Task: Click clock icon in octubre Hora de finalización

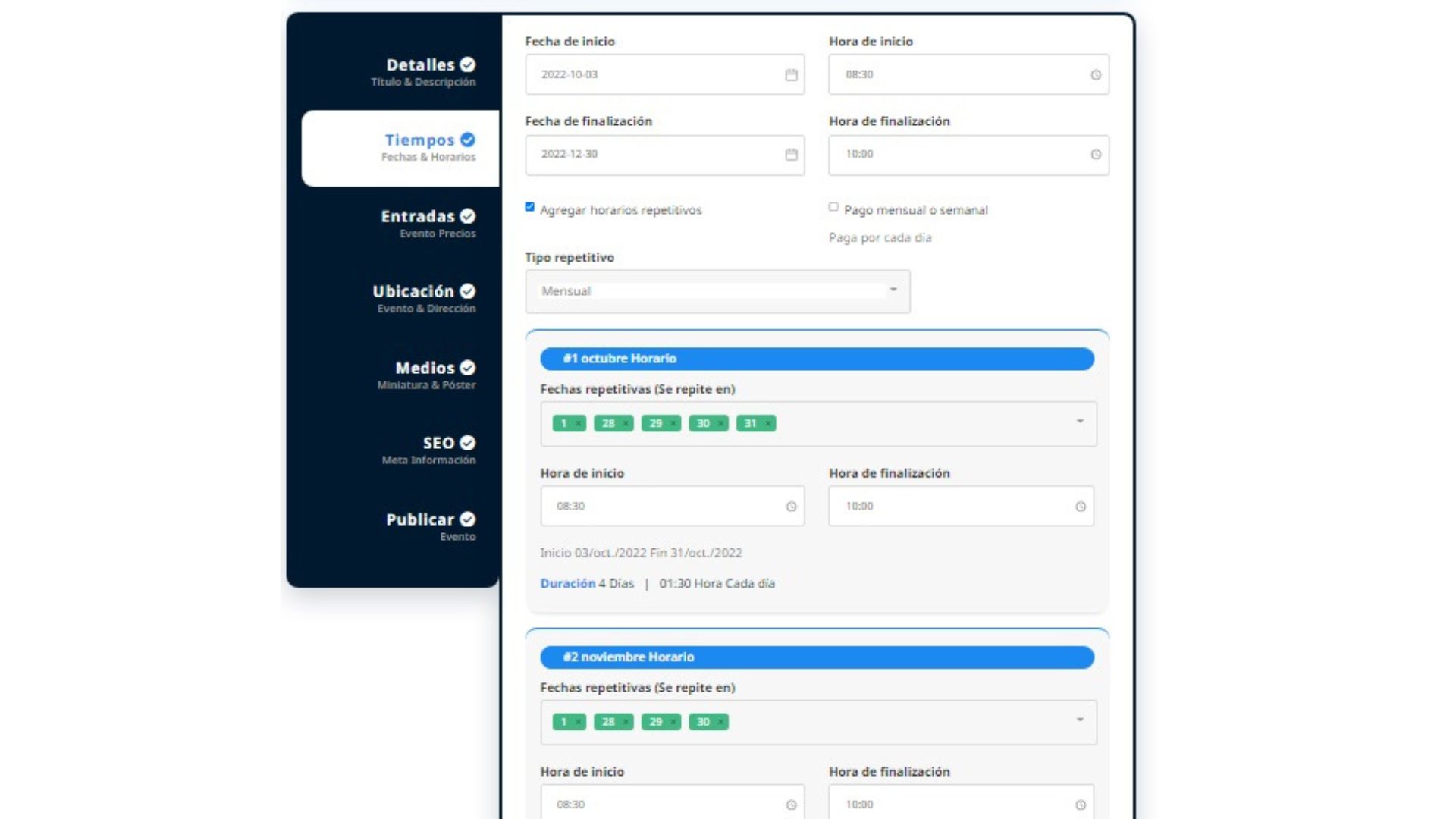Action: click(1080, 507)
